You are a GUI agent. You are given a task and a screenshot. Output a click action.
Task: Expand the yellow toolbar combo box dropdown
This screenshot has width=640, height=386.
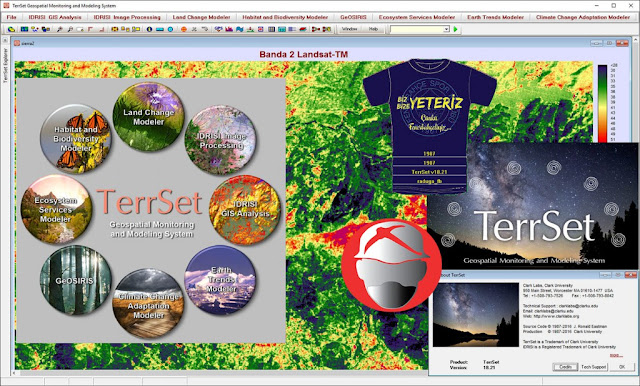(446, 29)
